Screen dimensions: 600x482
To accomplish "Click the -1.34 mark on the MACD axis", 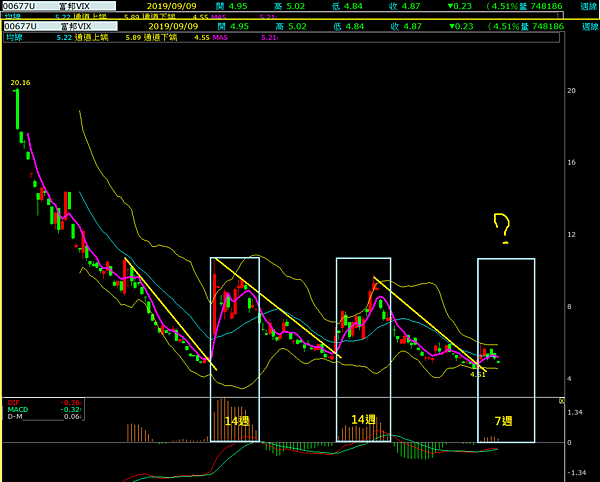I will click(575, 473).
